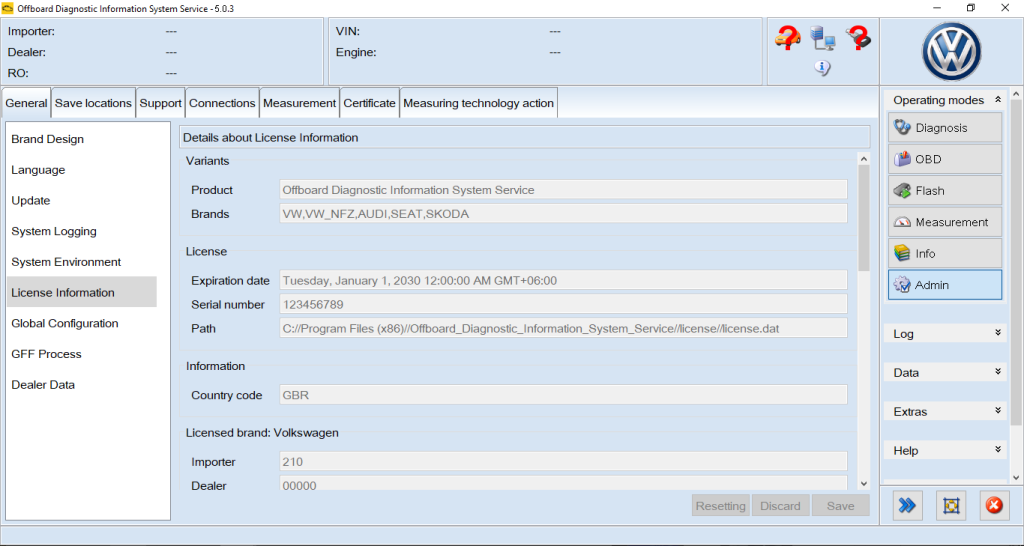The image size is (1024, 546).
Task: Click the Product field
Action: (564, 190)
